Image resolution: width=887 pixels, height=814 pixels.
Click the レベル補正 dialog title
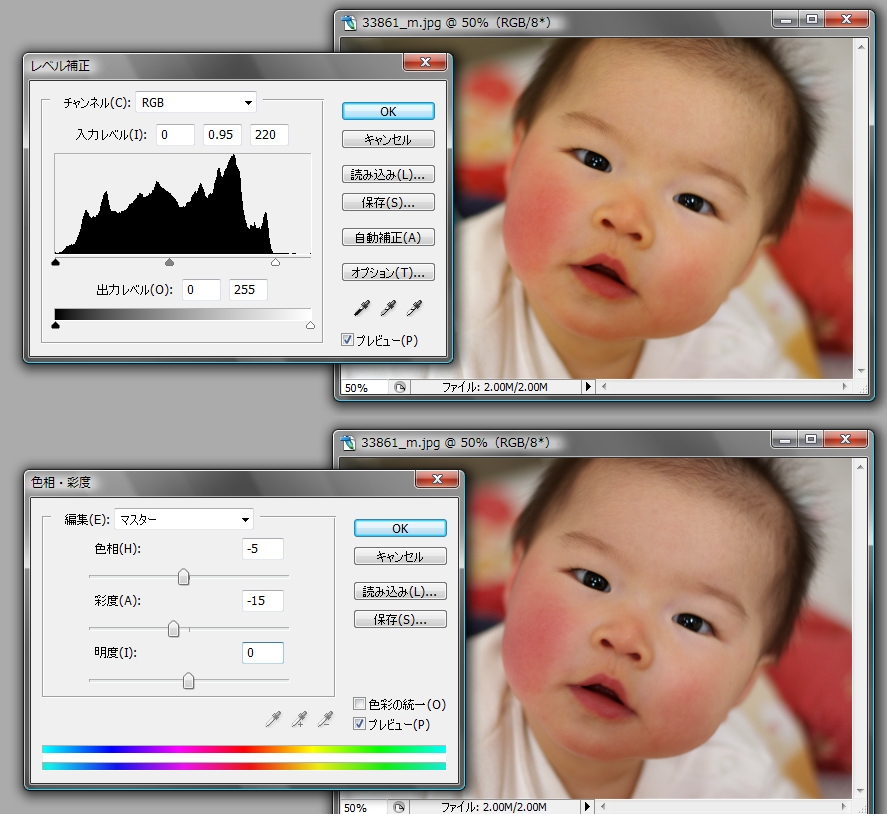pos(60,66)
